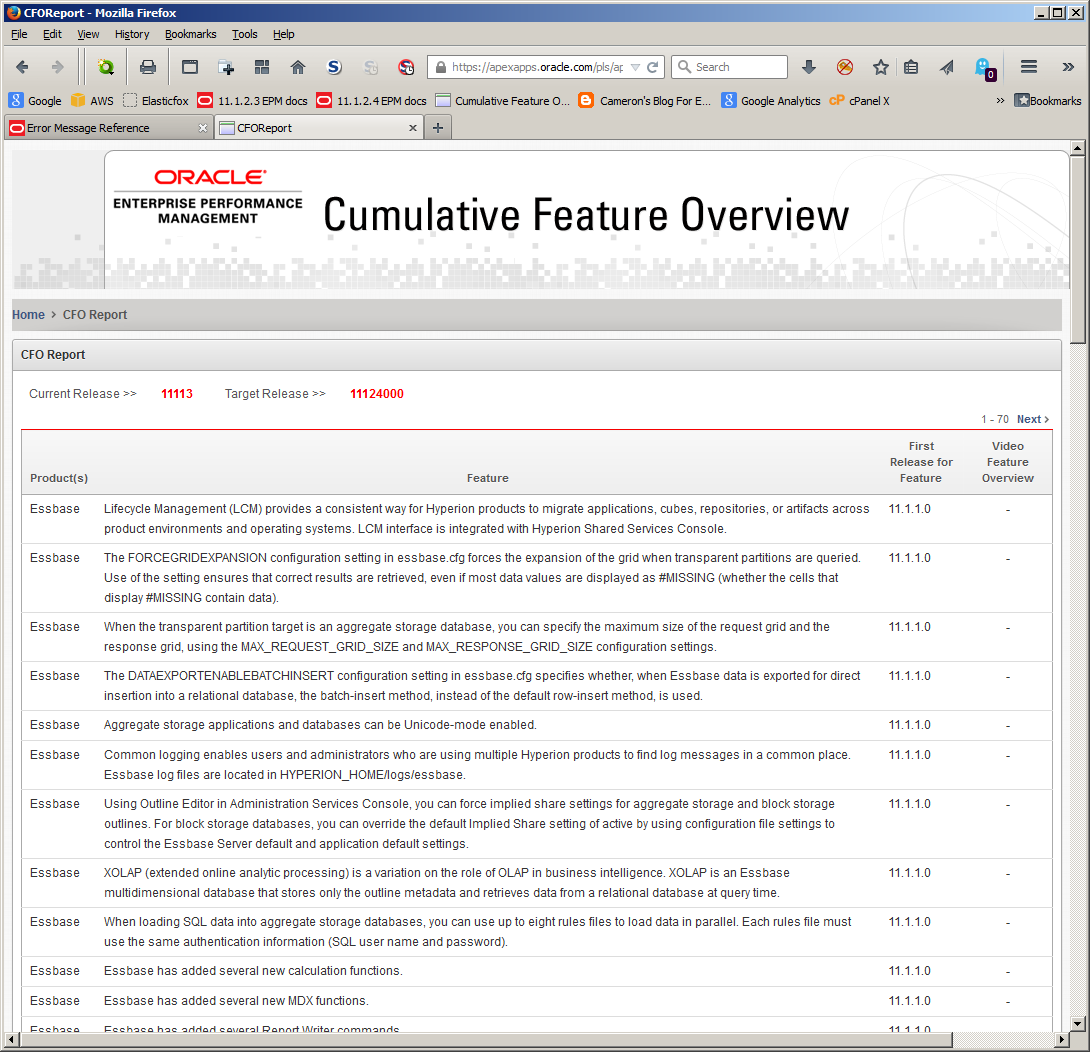Open the Edit menu
The width and height of the screenshot is (1090, 1052).
52,34
